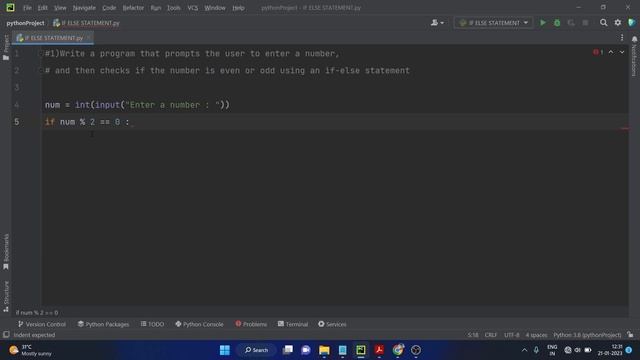Toggle tool window bars icon bottom-left
This screenshot has height=360, width=640.
6,335
